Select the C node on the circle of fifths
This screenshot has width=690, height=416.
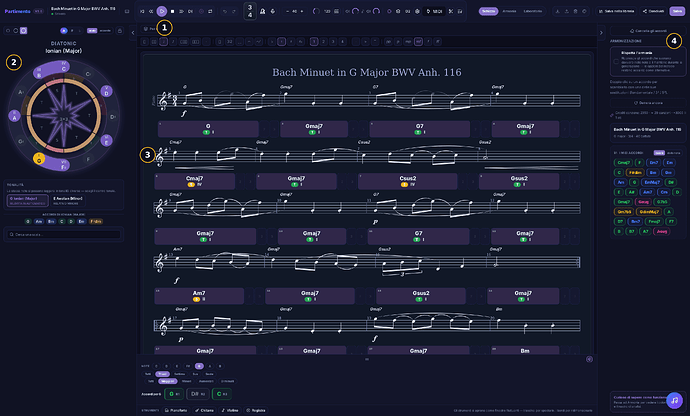64,69
